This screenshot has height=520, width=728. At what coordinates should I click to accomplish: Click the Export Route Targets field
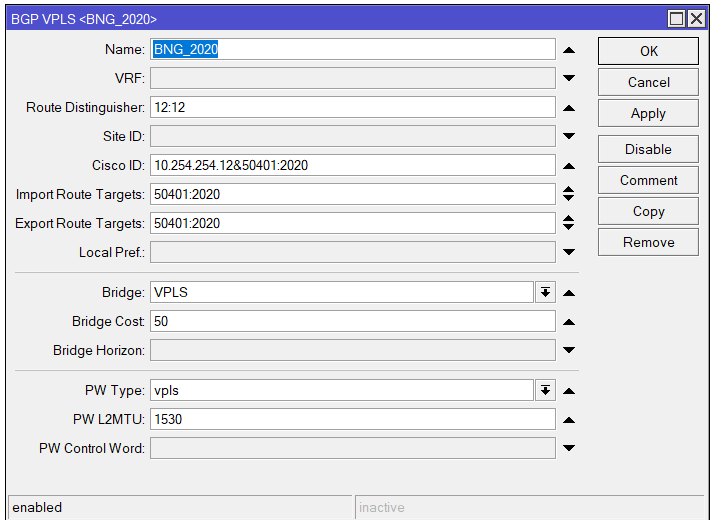point(353,223)
